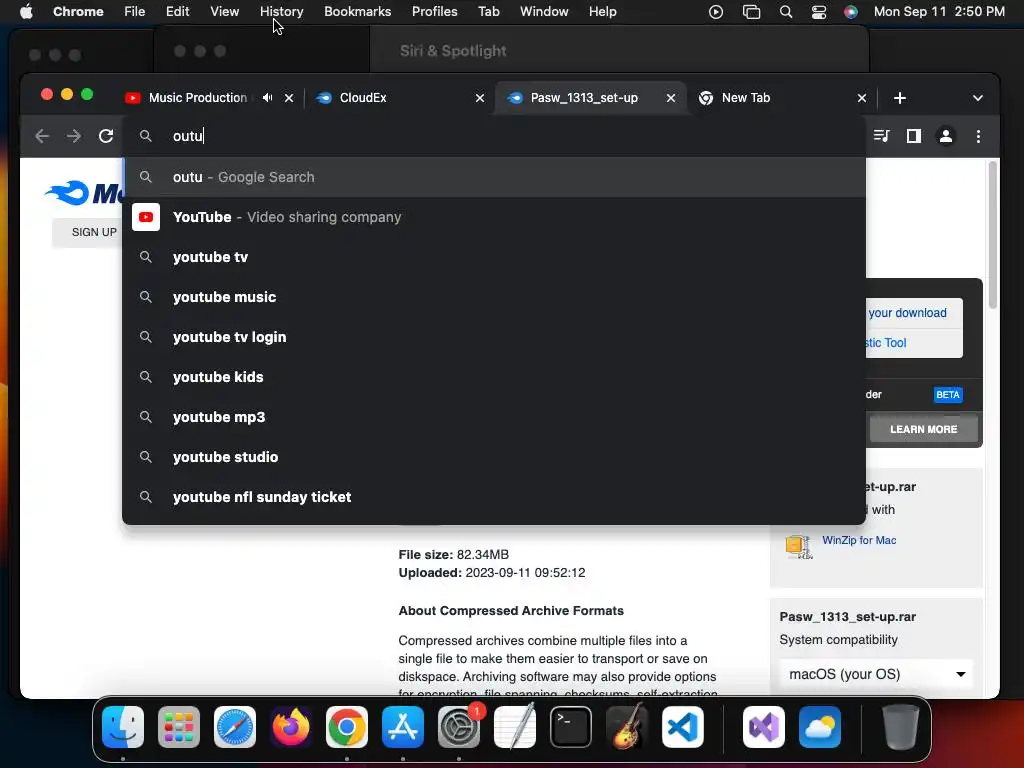The width and height of the screenshot is (1024, 768).
Task: Expand the tab search chevron
Action: [x=978, y=98]
